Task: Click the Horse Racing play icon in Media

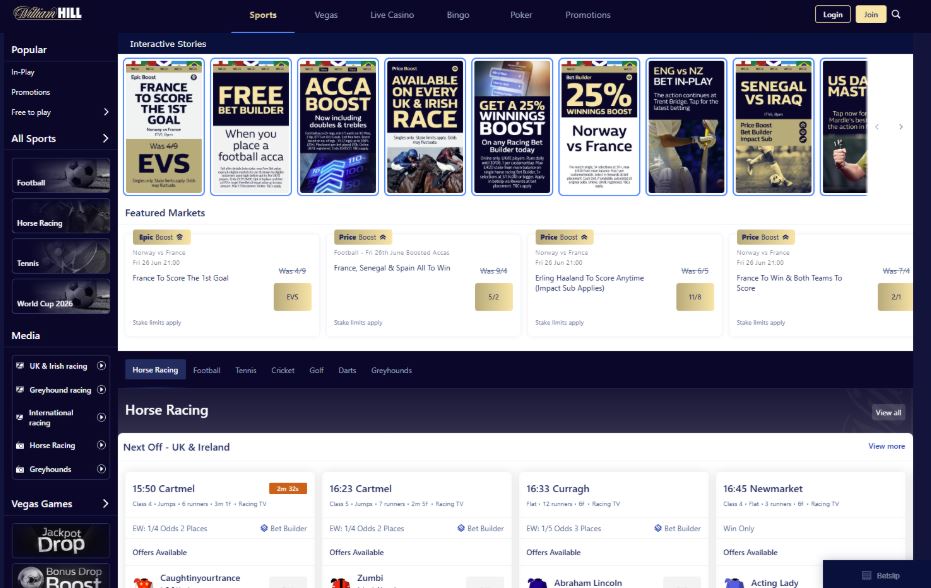Action: click(x=102, y=445)
